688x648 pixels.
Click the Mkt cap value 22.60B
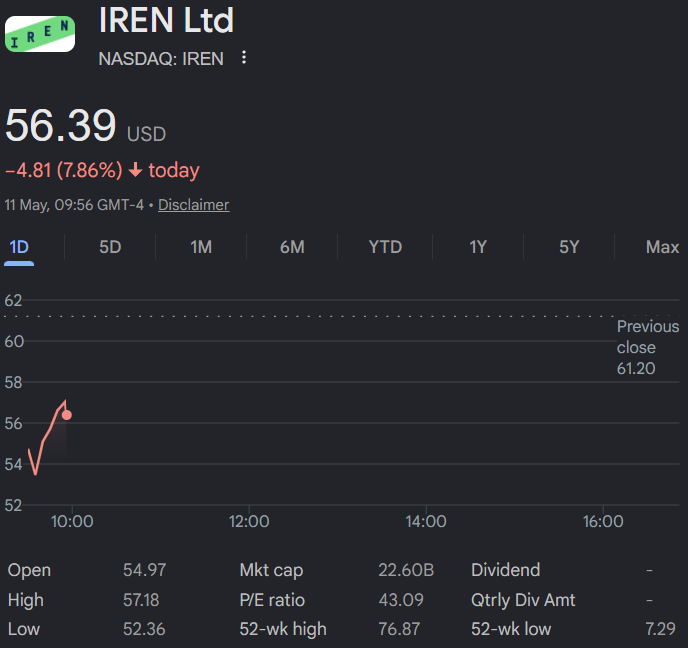[x=406, y=570]
